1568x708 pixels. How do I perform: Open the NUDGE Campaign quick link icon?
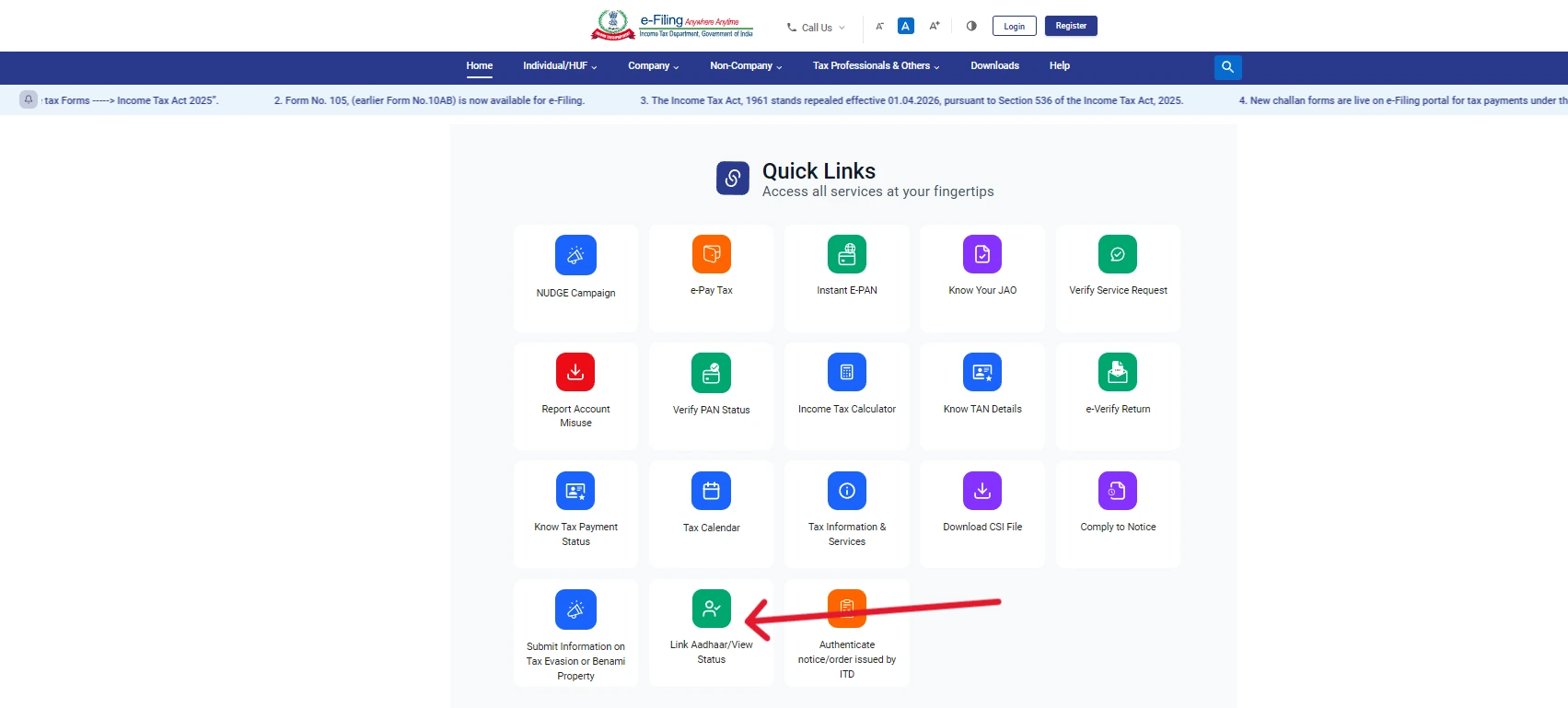[x=575, y=255]
